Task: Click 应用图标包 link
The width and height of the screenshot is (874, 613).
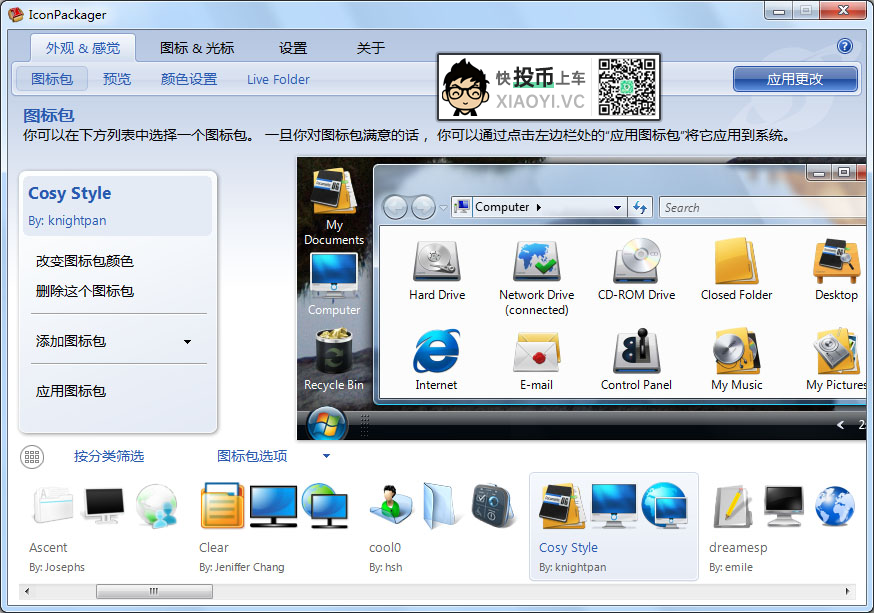Action: pyautogui.click(x=71, y=392)
